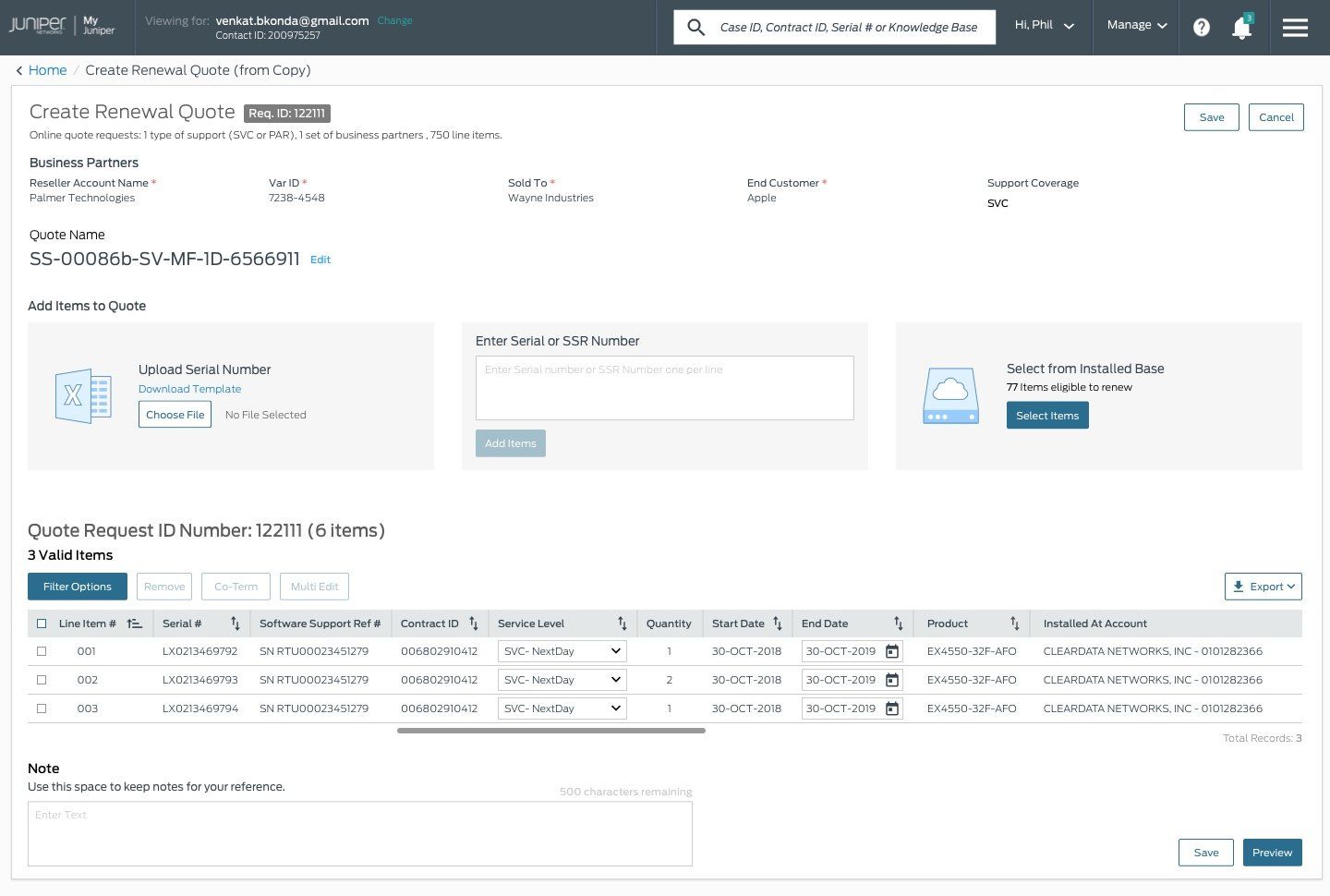Click the Req. ID: 122111 badge
The image size is (1330, 896).
pyautogui.click(x=287, y=114)
